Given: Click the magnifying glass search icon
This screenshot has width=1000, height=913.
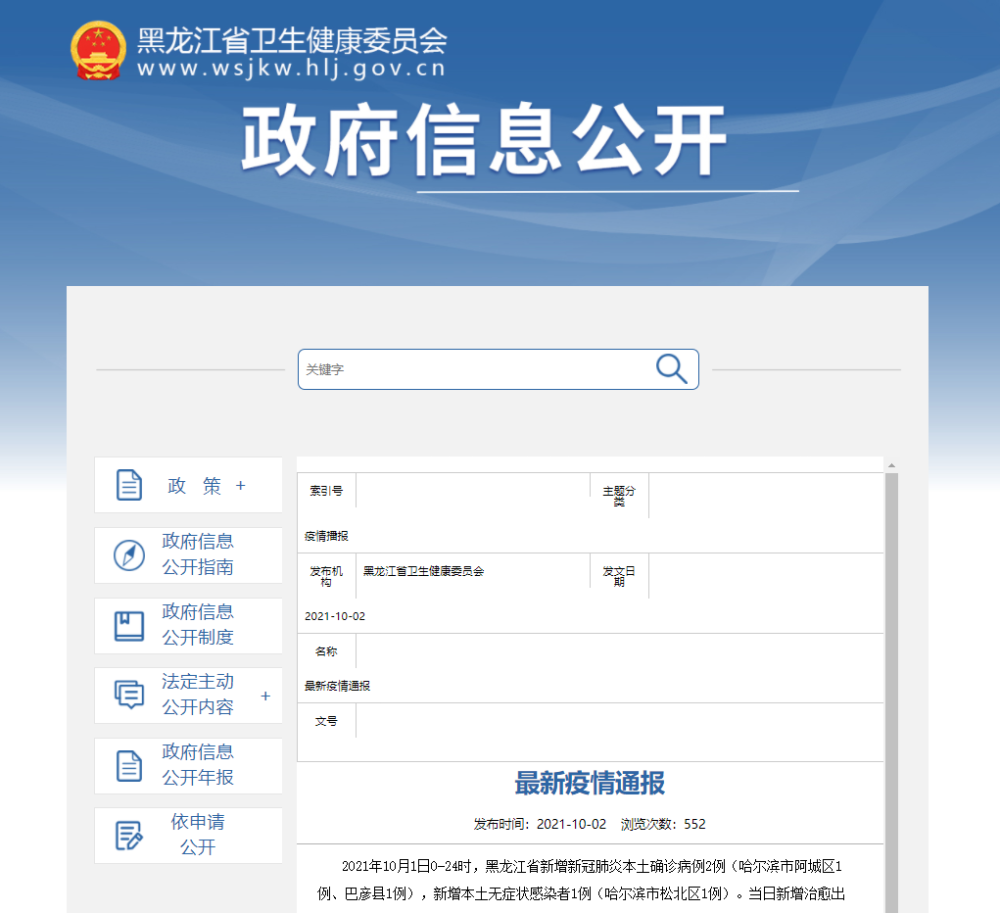Looking at the screenshot, I should [x=671, y=369].
